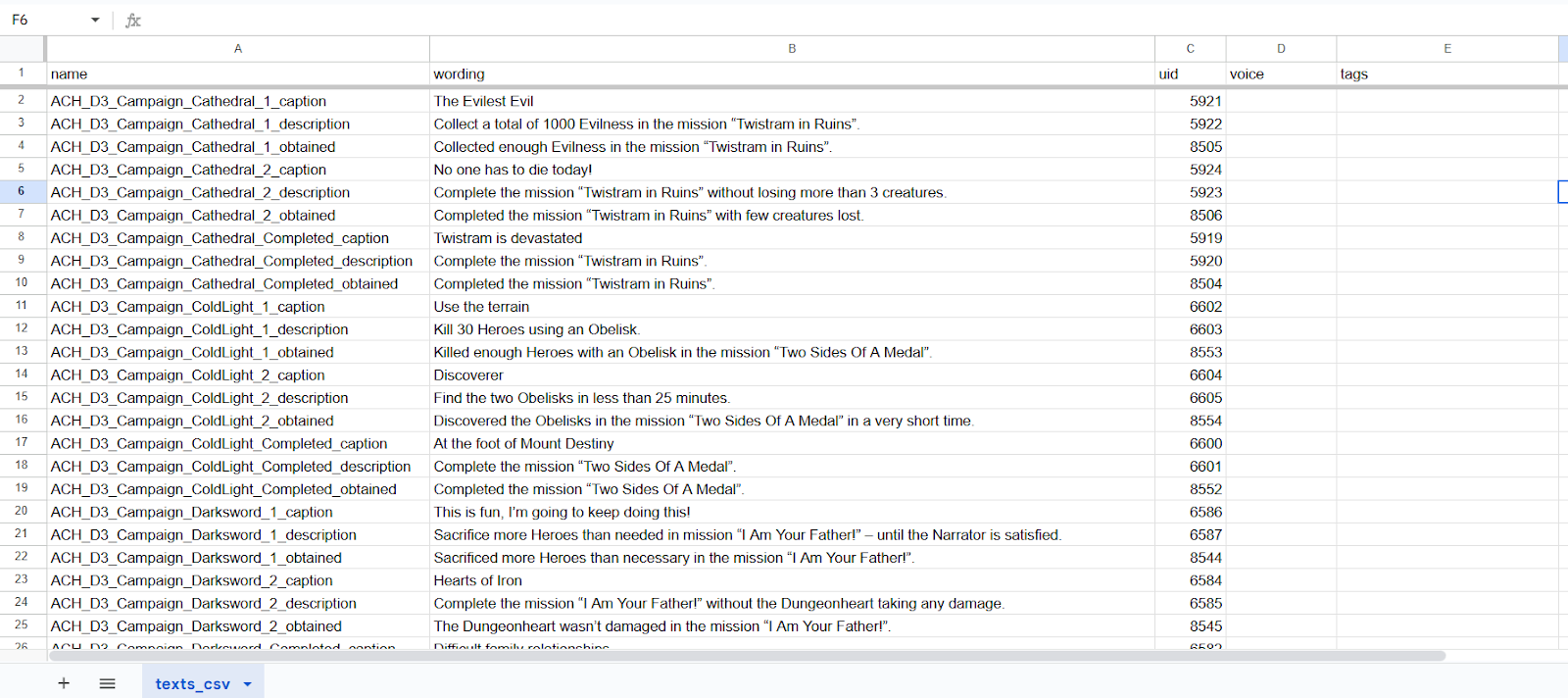This screenshot has height=698, width=1568.
Task: Select the texts_csv sheet tab
Action: [x=192, y=684]
